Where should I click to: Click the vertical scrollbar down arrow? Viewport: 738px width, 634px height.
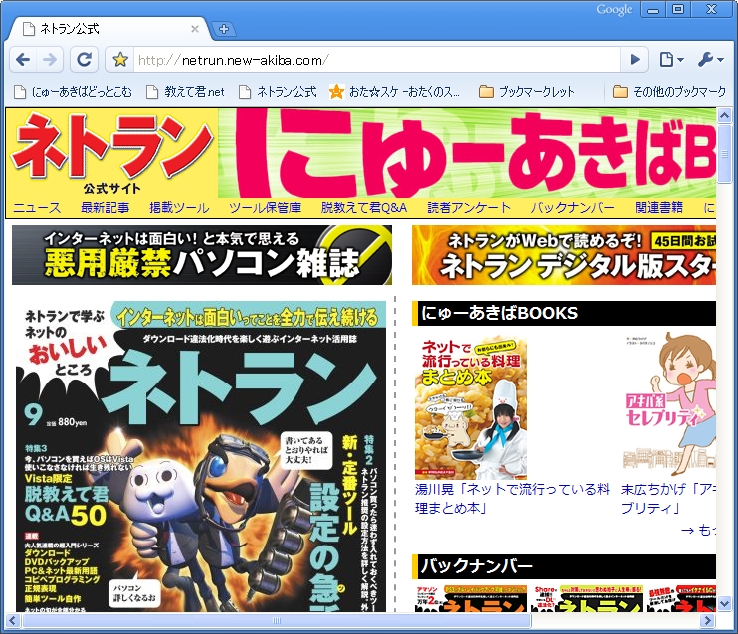pos(724,603)
